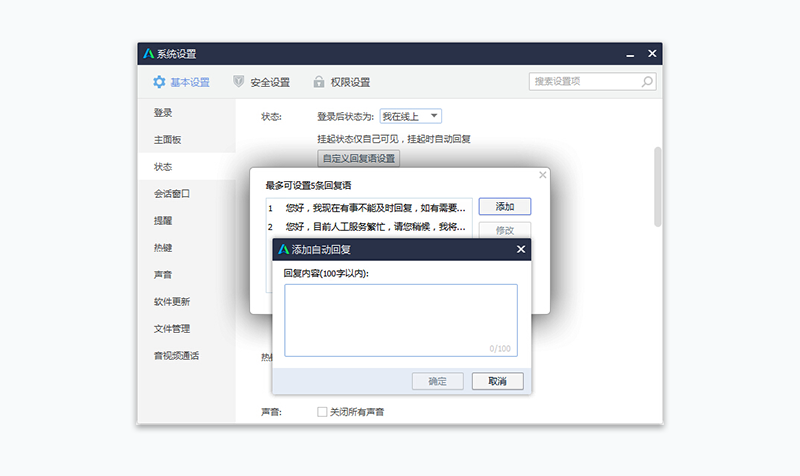Click the settings page vertical scrollbar

(x=658, y=187)
